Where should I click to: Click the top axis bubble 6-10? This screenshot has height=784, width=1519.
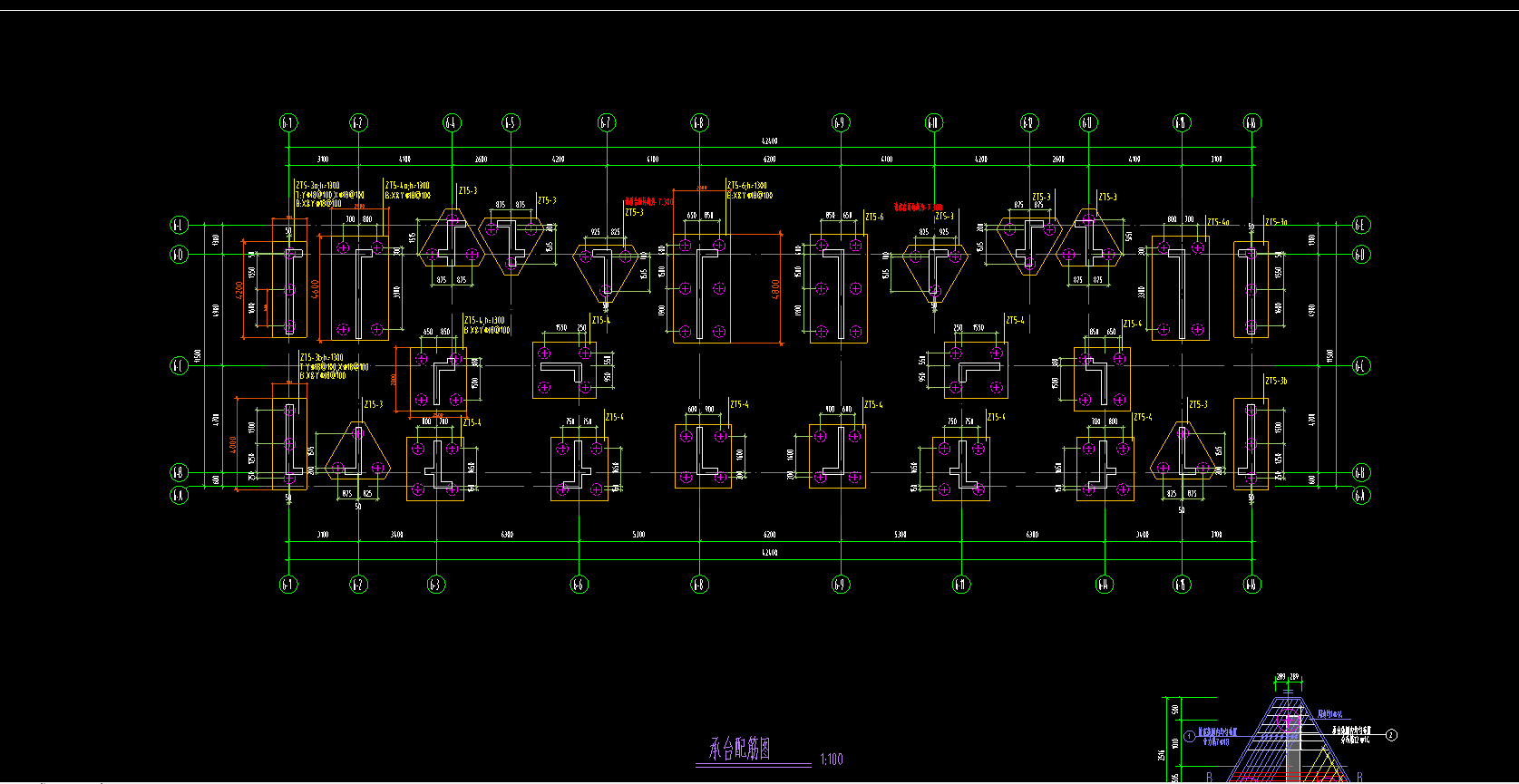pyautogui.click(x=933, y=122)
